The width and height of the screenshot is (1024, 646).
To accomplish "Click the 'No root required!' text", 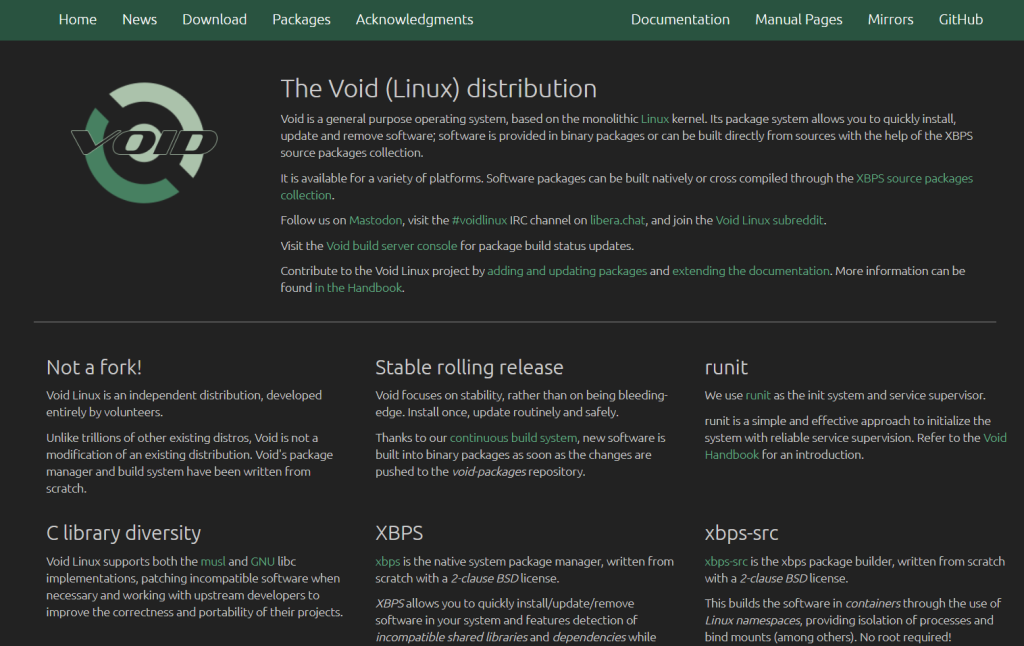I will click(905, 638).
